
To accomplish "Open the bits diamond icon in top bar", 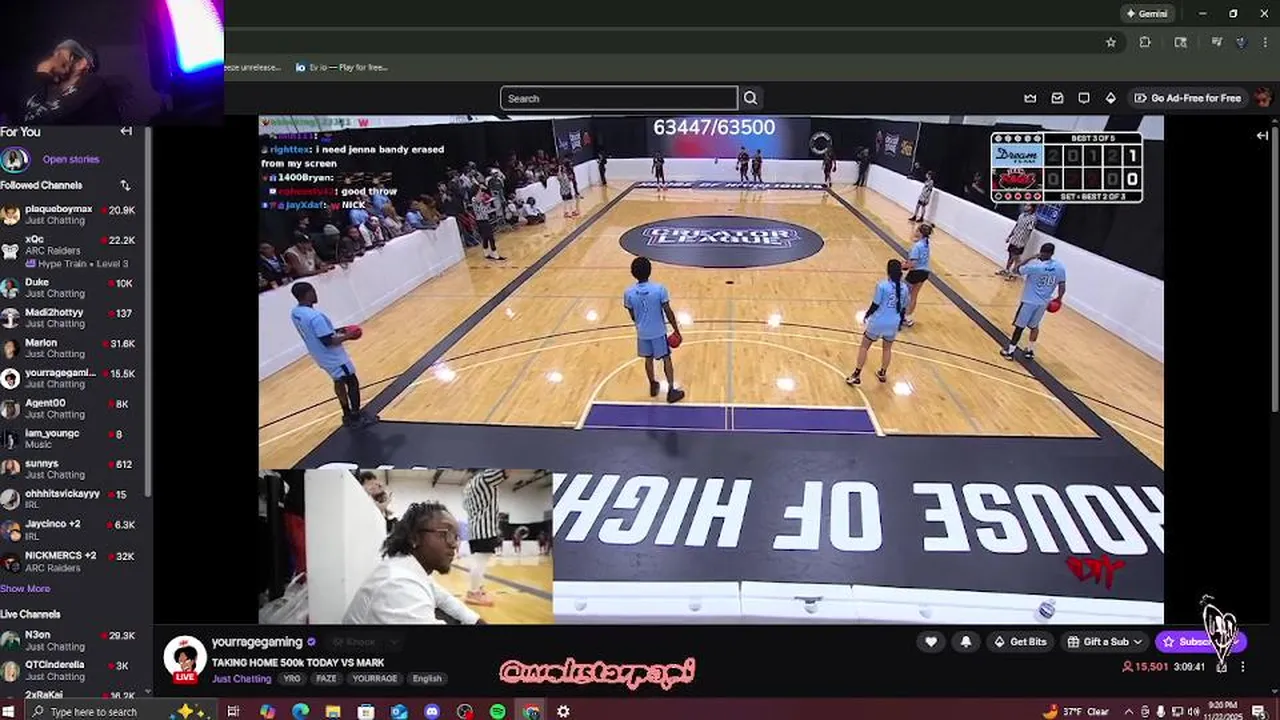I will (1110, 98).
